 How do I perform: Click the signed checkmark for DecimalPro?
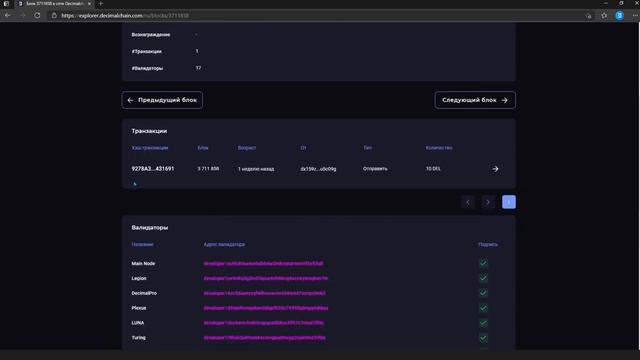pyautogui.click(x=483, y=293)
